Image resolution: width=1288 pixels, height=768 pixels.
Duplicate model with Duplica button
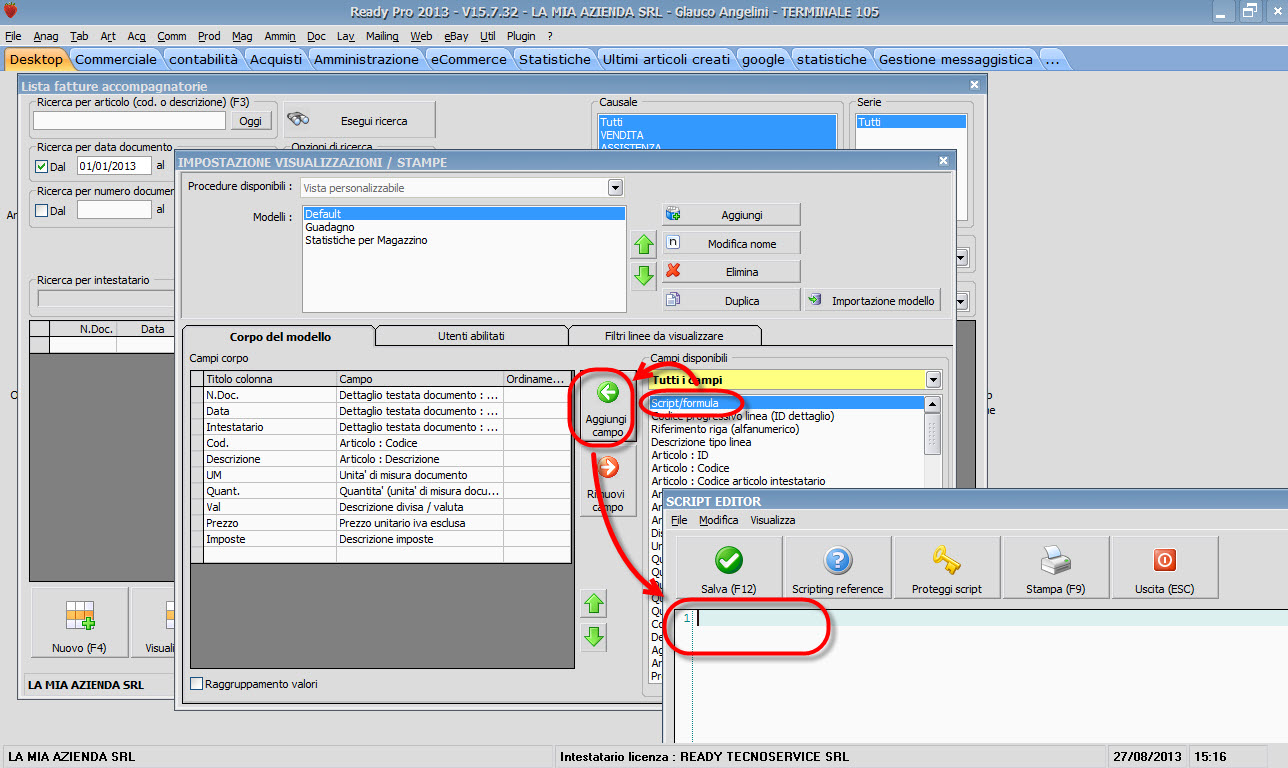pos(731,300)
